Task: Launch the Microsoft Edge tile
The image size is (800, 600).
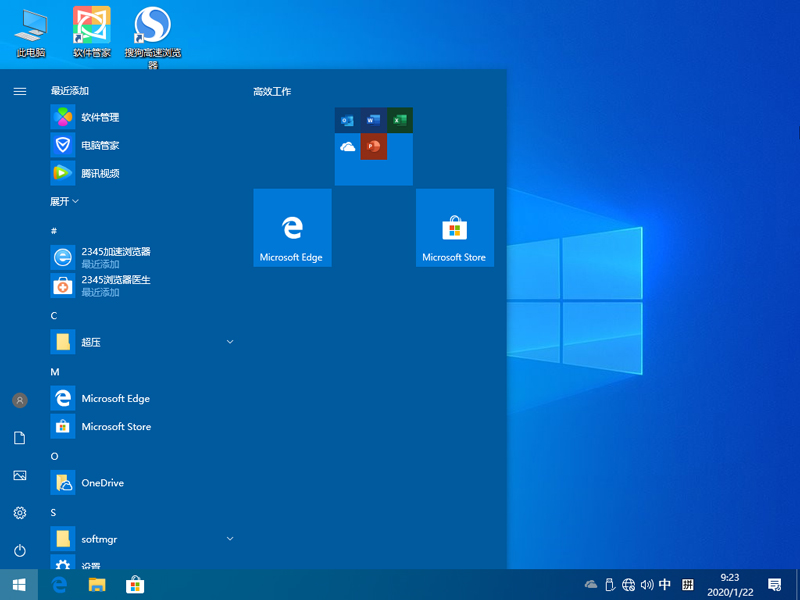Action: point(292,227)
